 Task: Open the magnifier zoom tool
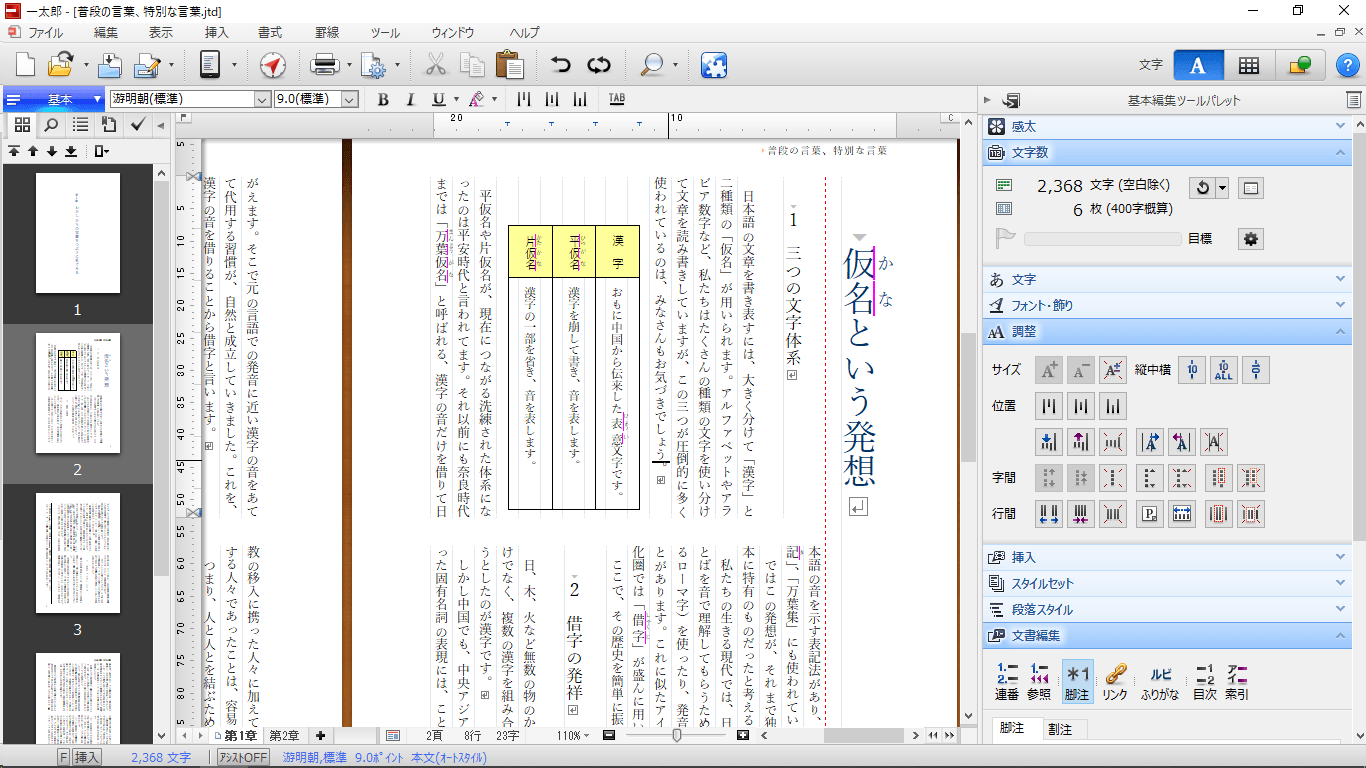tap(652, 65)
